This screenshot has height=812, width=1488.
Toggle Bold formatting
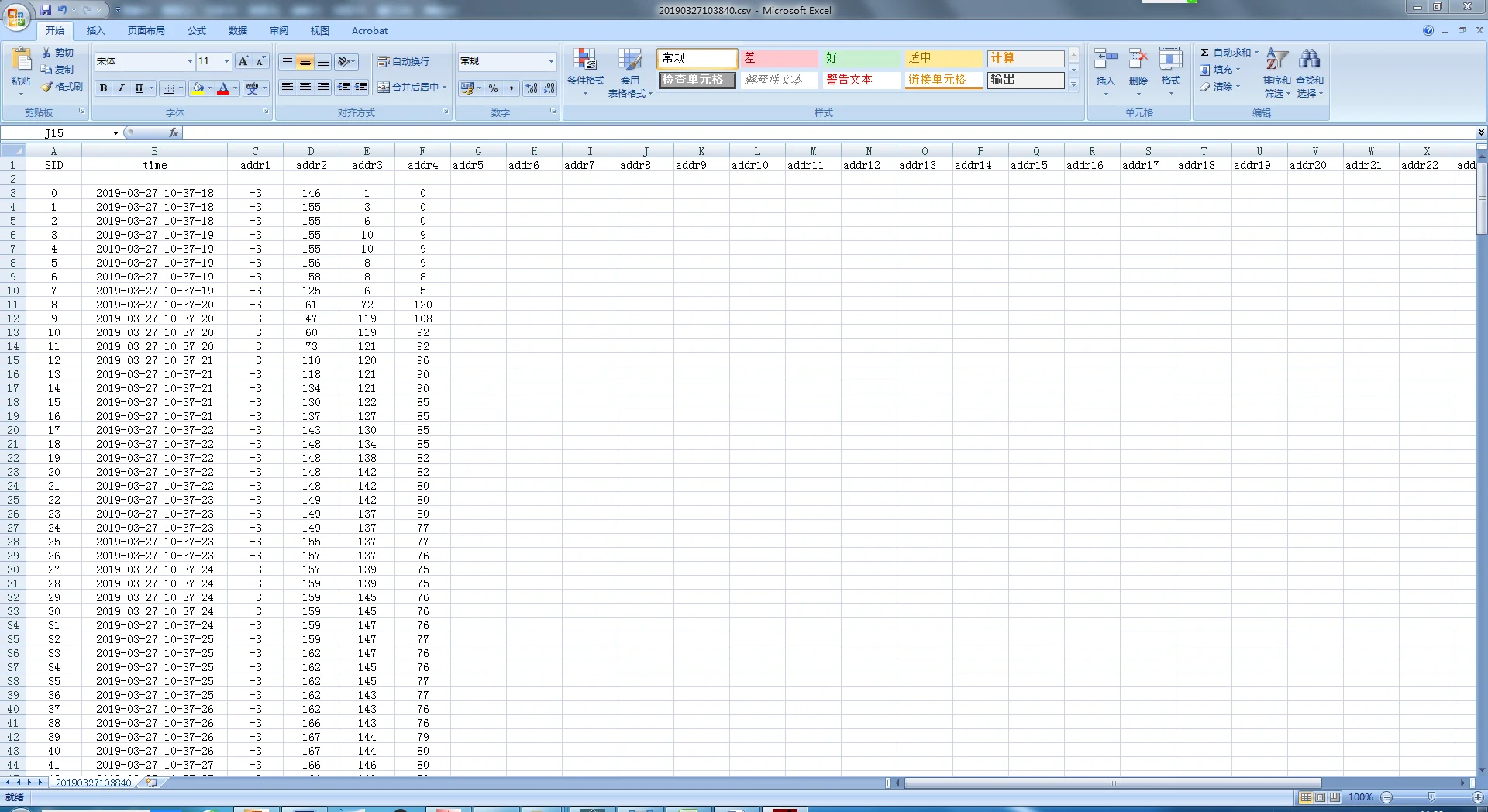click(x=103, y=88)
